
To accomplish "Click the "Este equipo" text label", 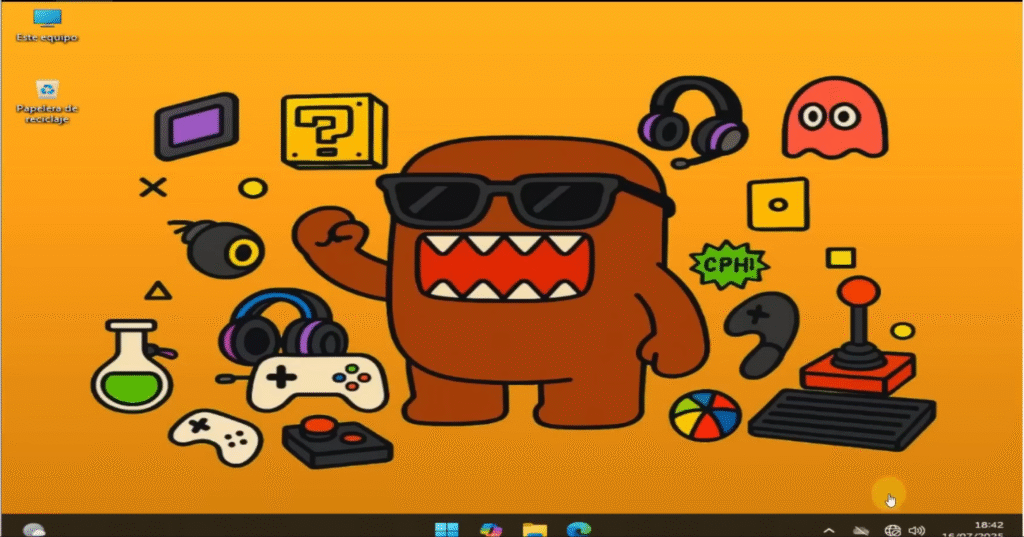I will [x=47, y=37].
